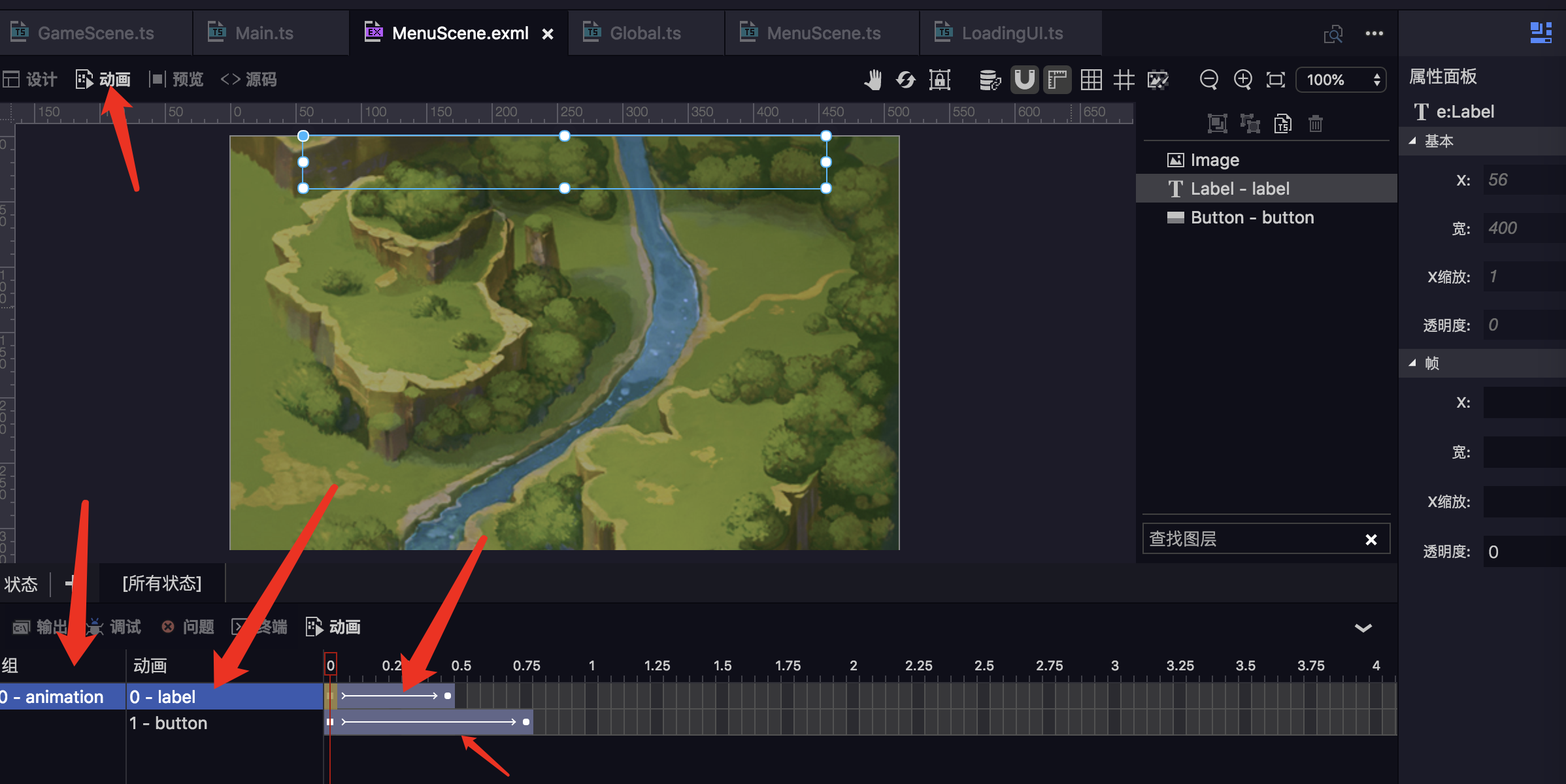Screen dimensions: 1566x784
Task: Click the zoom out magnifier icon
Action: coord(1208,80)
